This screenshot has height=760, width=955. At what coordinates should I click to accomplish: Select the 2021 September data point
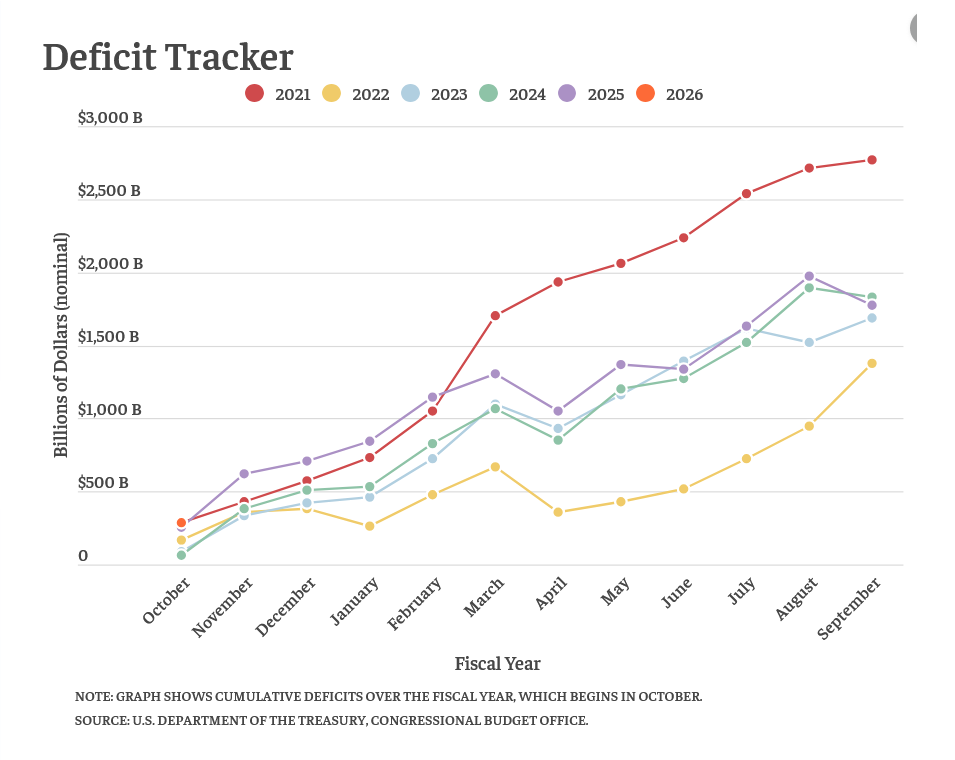(872, 160)
